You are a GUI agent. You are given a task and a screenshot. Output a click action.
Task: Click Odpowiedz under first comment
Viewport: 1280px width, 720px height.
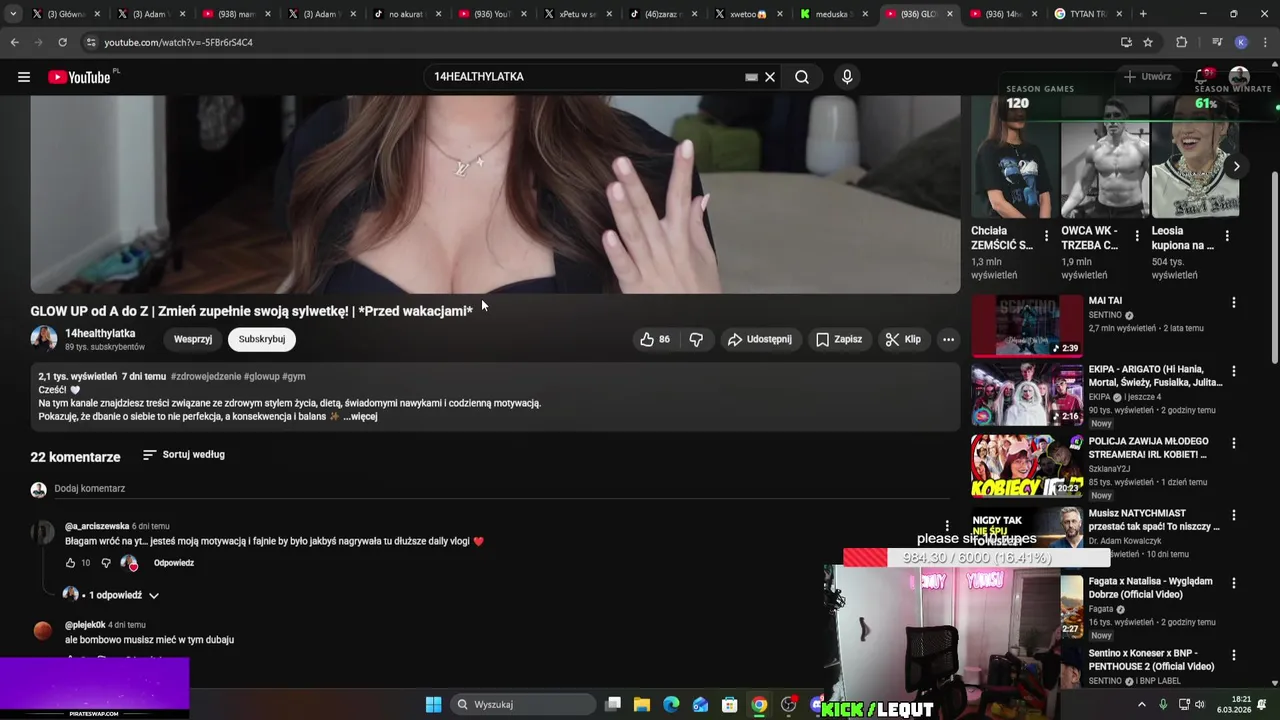tap(174, 563)
